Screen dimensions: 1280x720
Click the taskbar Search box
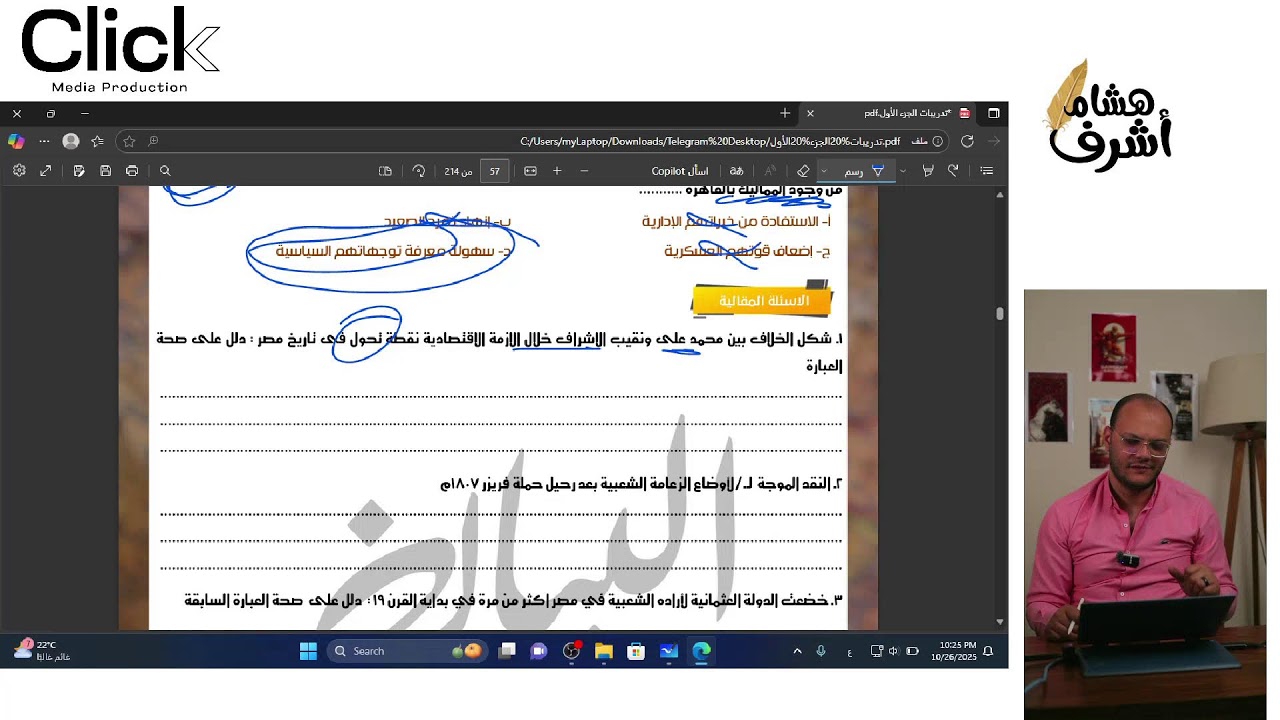pos(407,651)
